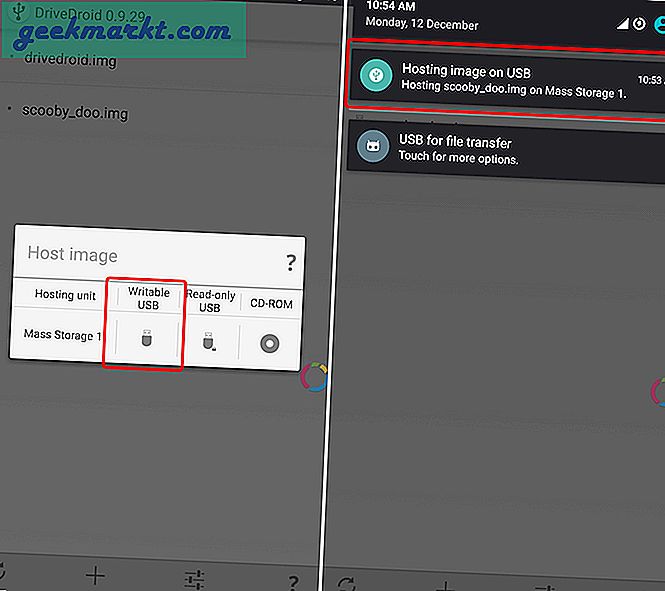Viewport: 665px width, 591px height.
Task: Tap the Monday, 12 December date text
Action: (421, 24)
